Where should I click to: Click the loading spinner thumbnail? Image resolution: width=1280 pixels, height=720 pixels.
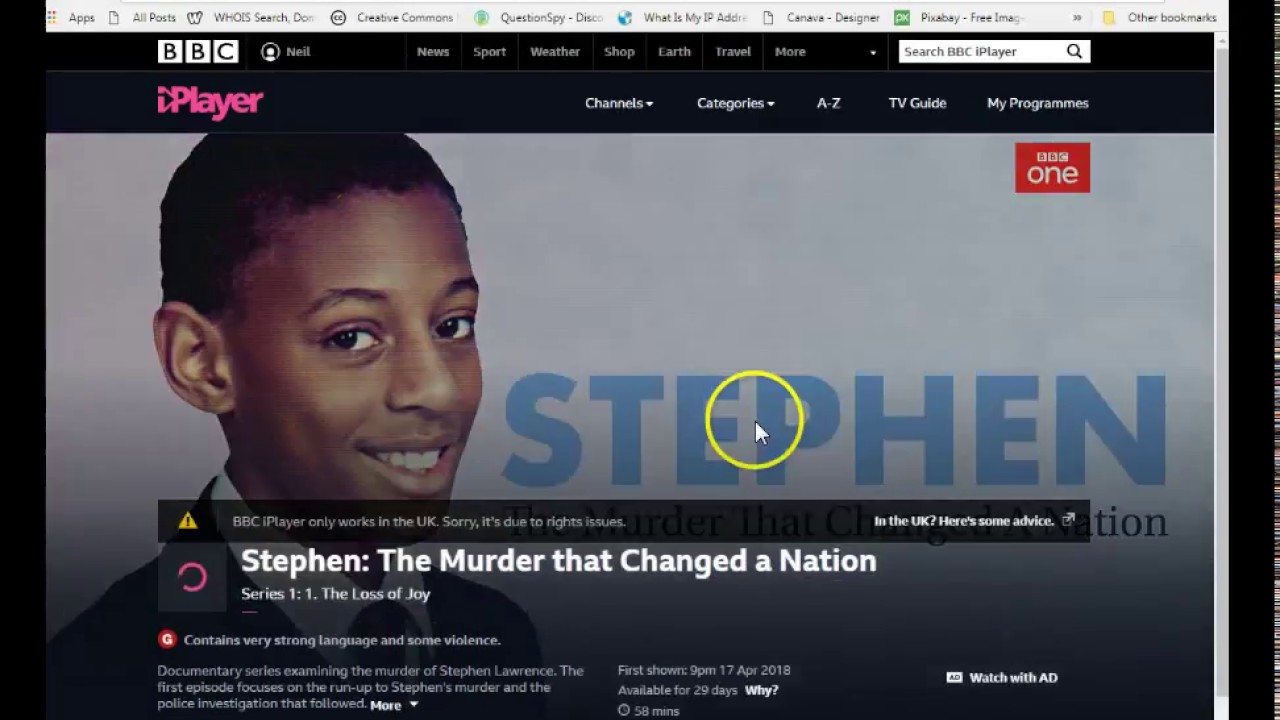click(192, 577)
